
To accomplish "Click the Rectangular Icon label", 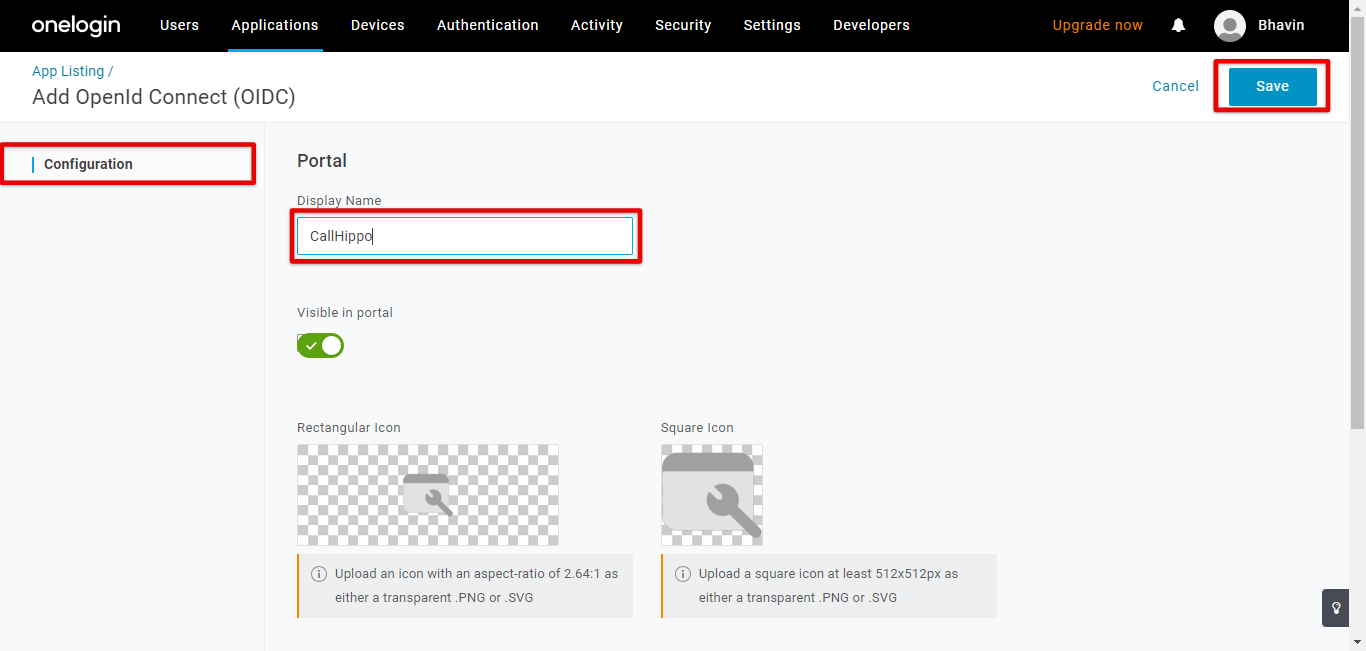I will [x=349, y=428].
